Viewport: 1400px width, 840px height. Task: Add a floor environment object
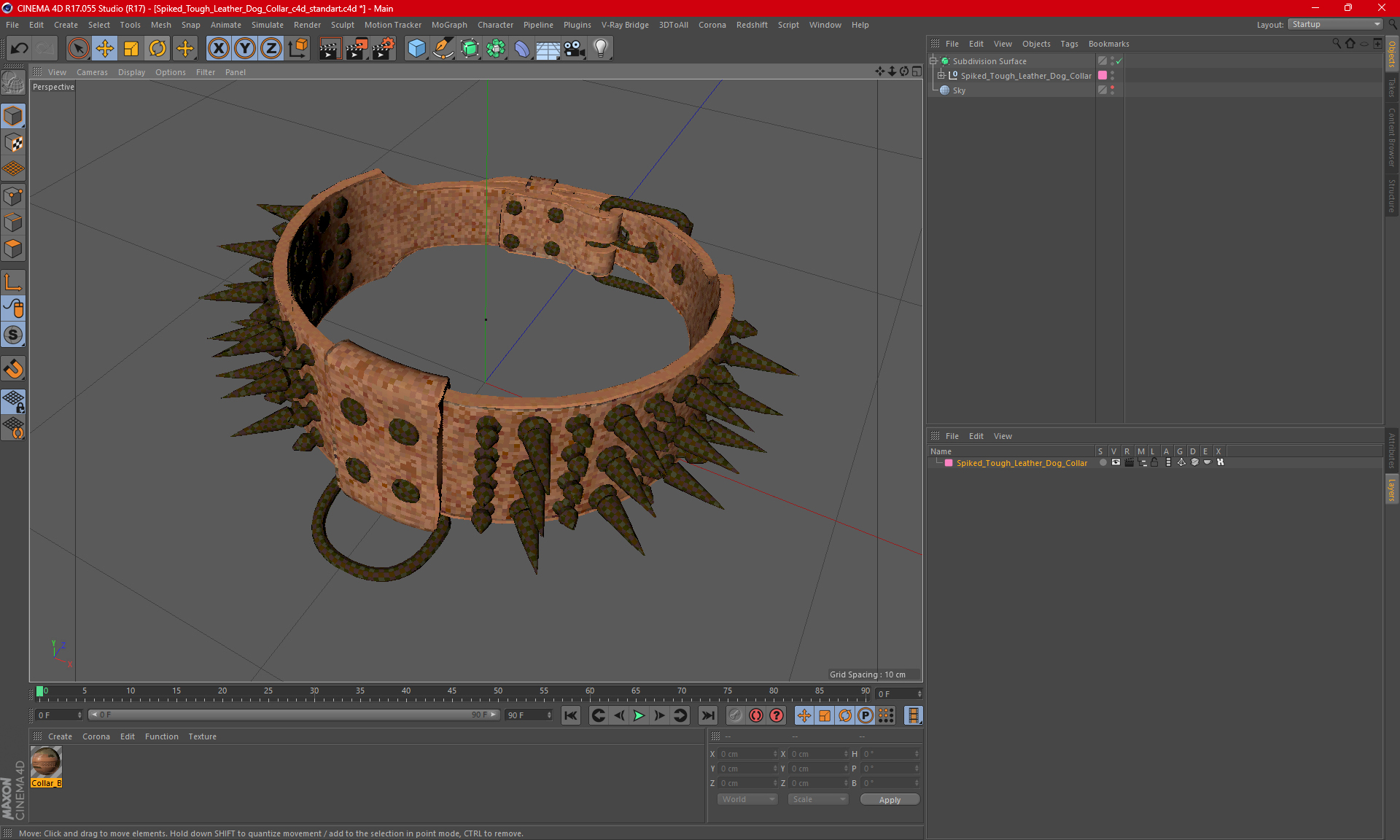tap(548, 49)
